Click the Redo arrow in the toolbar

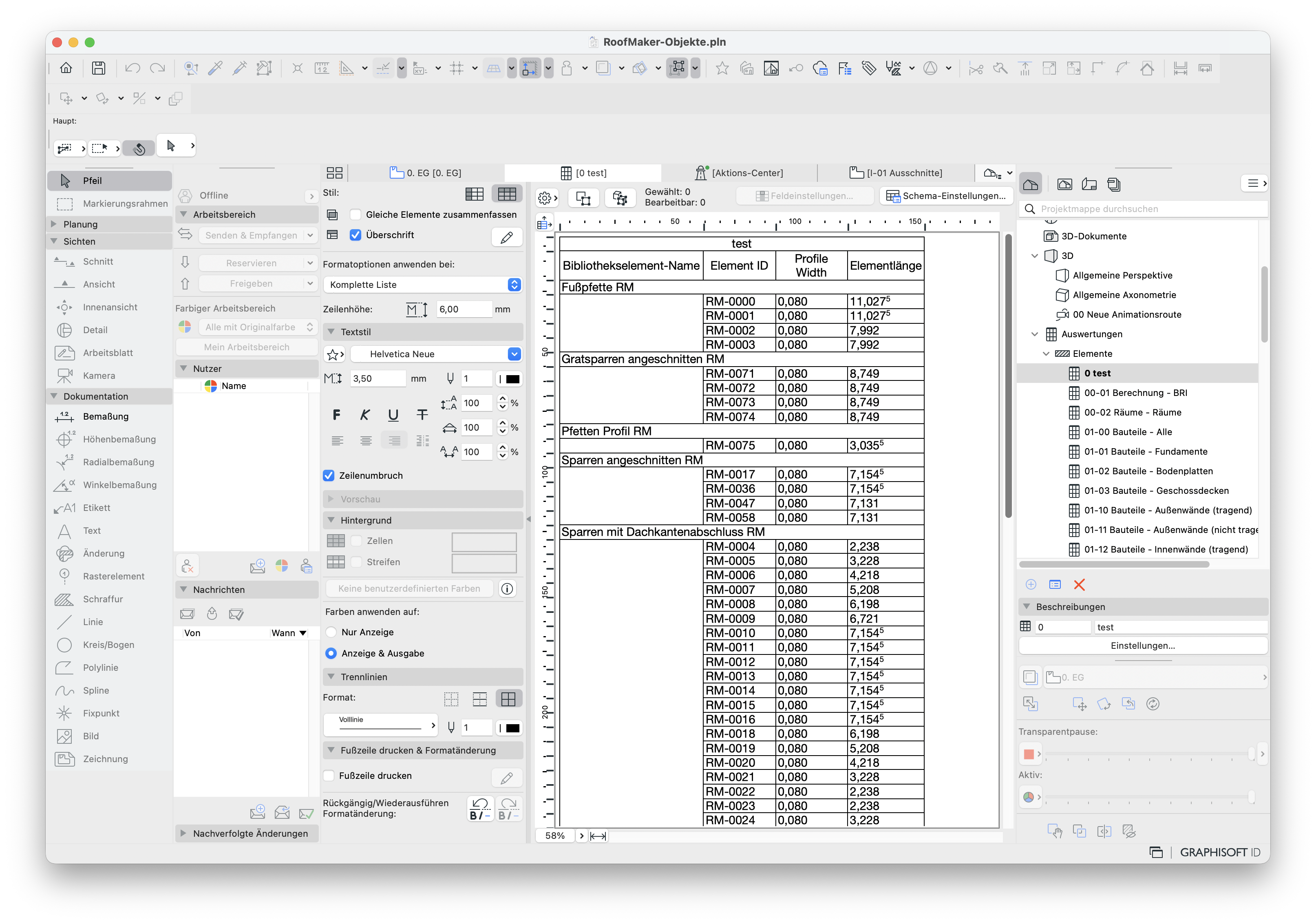click(157, 69)
